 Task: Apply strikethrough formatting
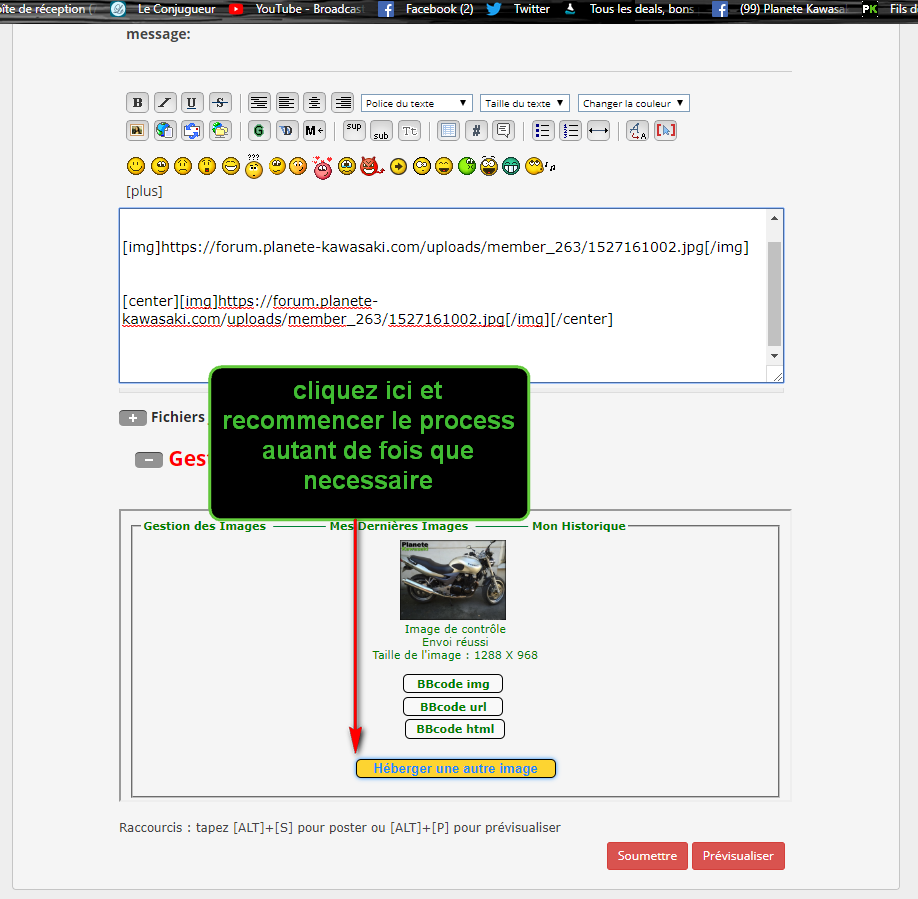(x=220, y=103)
